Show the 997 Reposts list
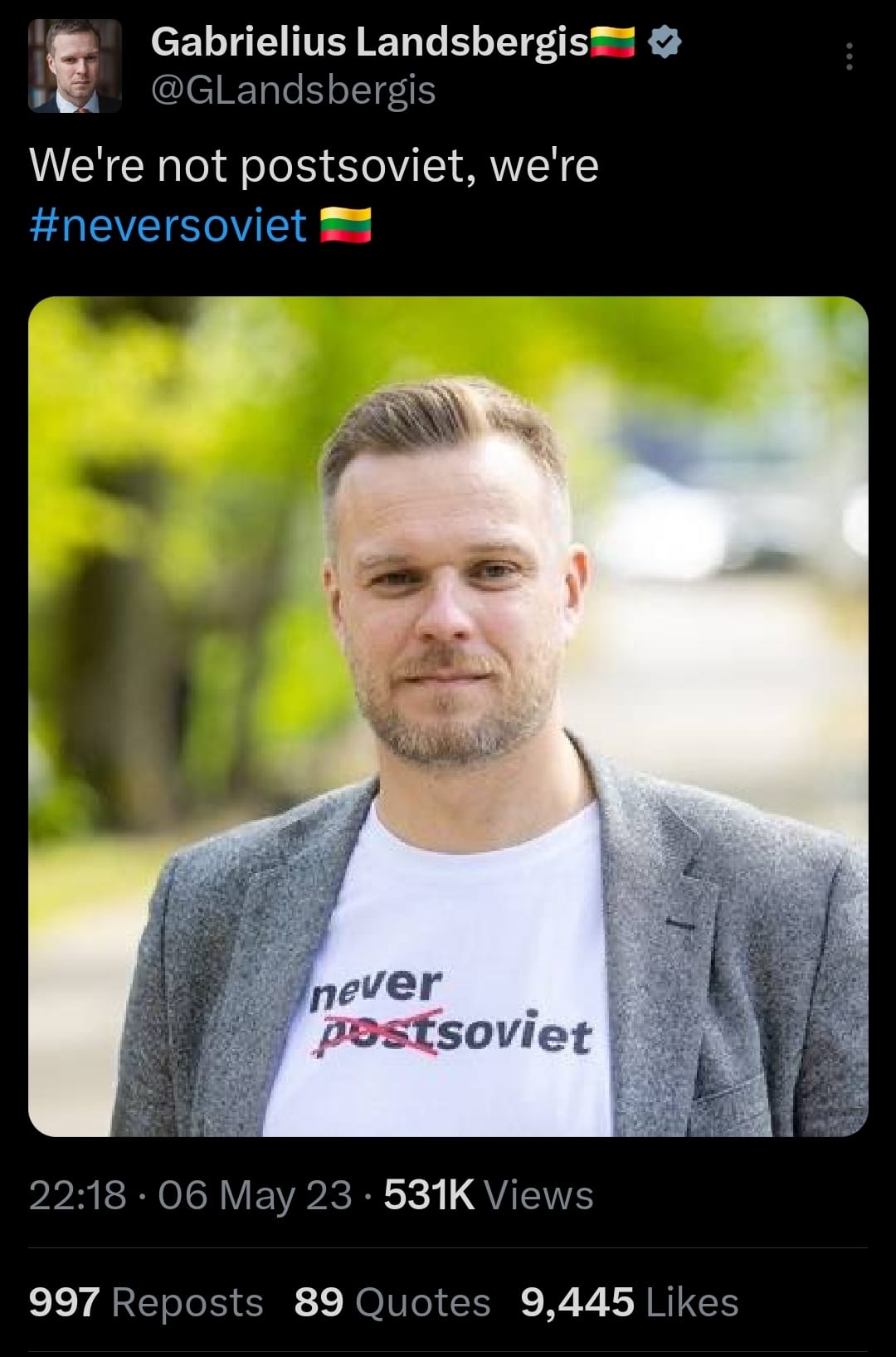This screenshot has height=1357, width=896. point(146,1302)
